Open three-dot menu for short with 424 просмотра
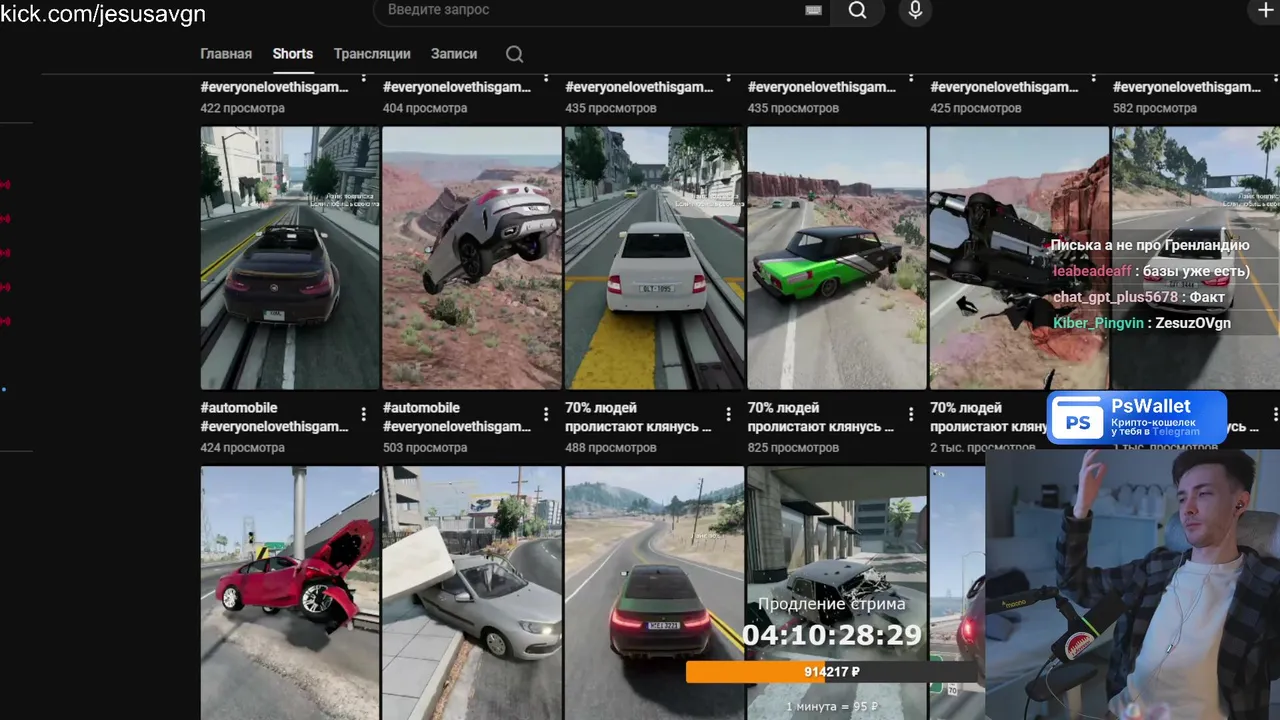Screen dimensions: 1280x720 363,414
